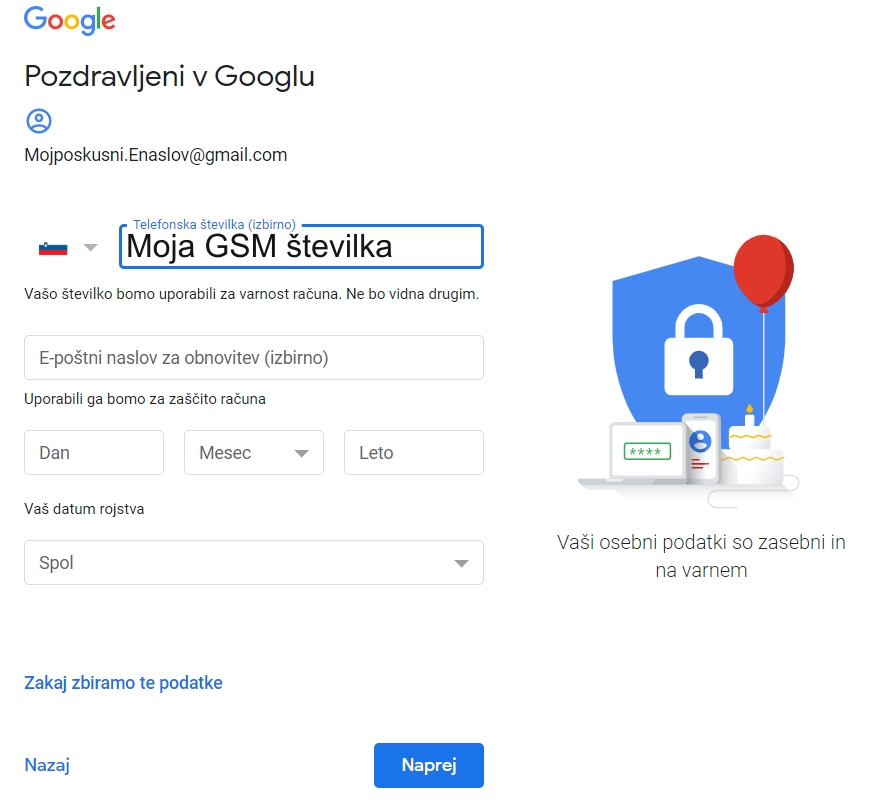
Task: Click the Dan day field
Action: (94, 453)
